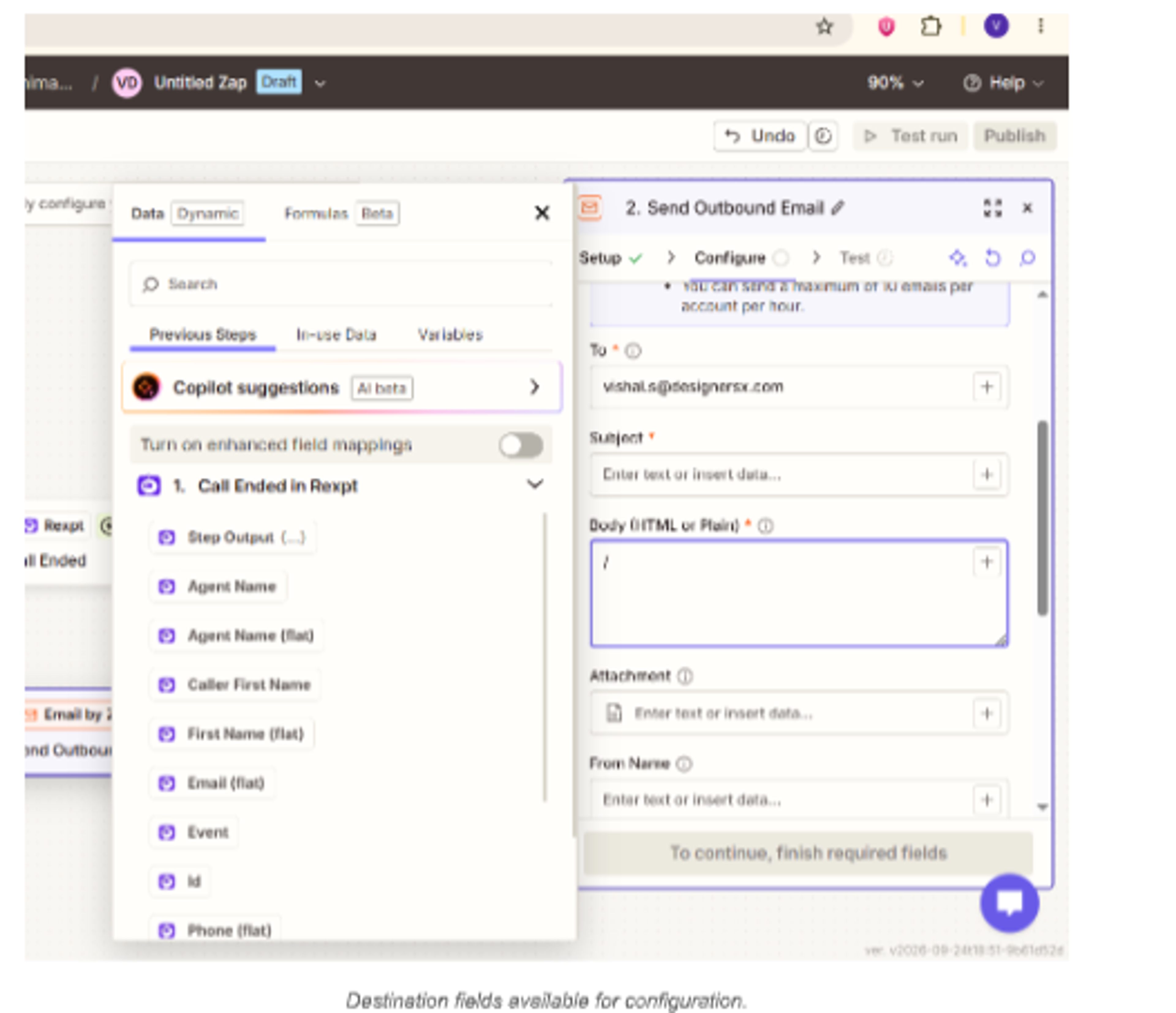This screenshot has width=1176, height=1013.
Task: Insert the Caller First Name field
Action: [x=235, y=684]
